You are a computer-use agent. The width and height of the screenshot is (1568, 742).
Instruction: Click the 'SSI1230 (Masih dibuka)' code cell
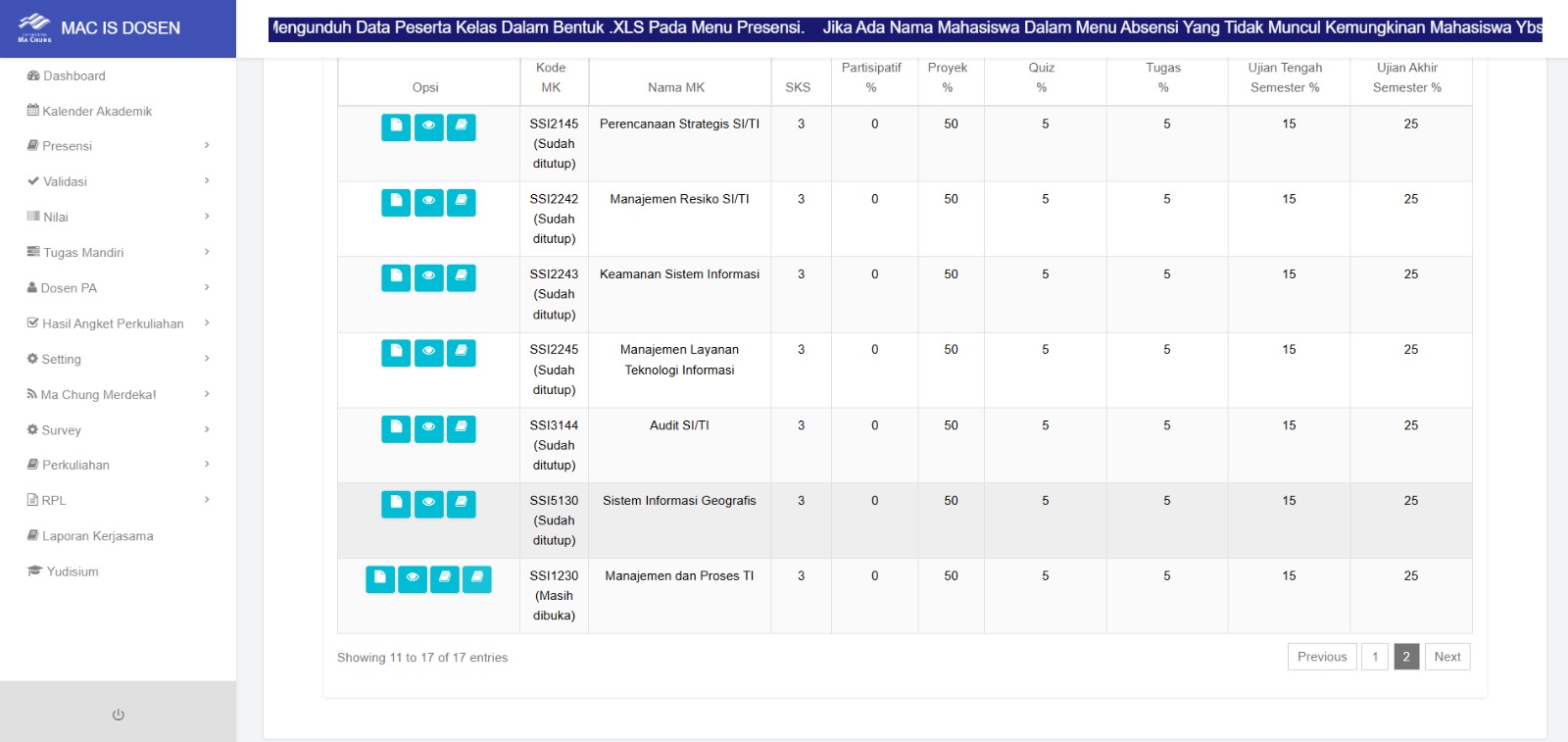554,596
